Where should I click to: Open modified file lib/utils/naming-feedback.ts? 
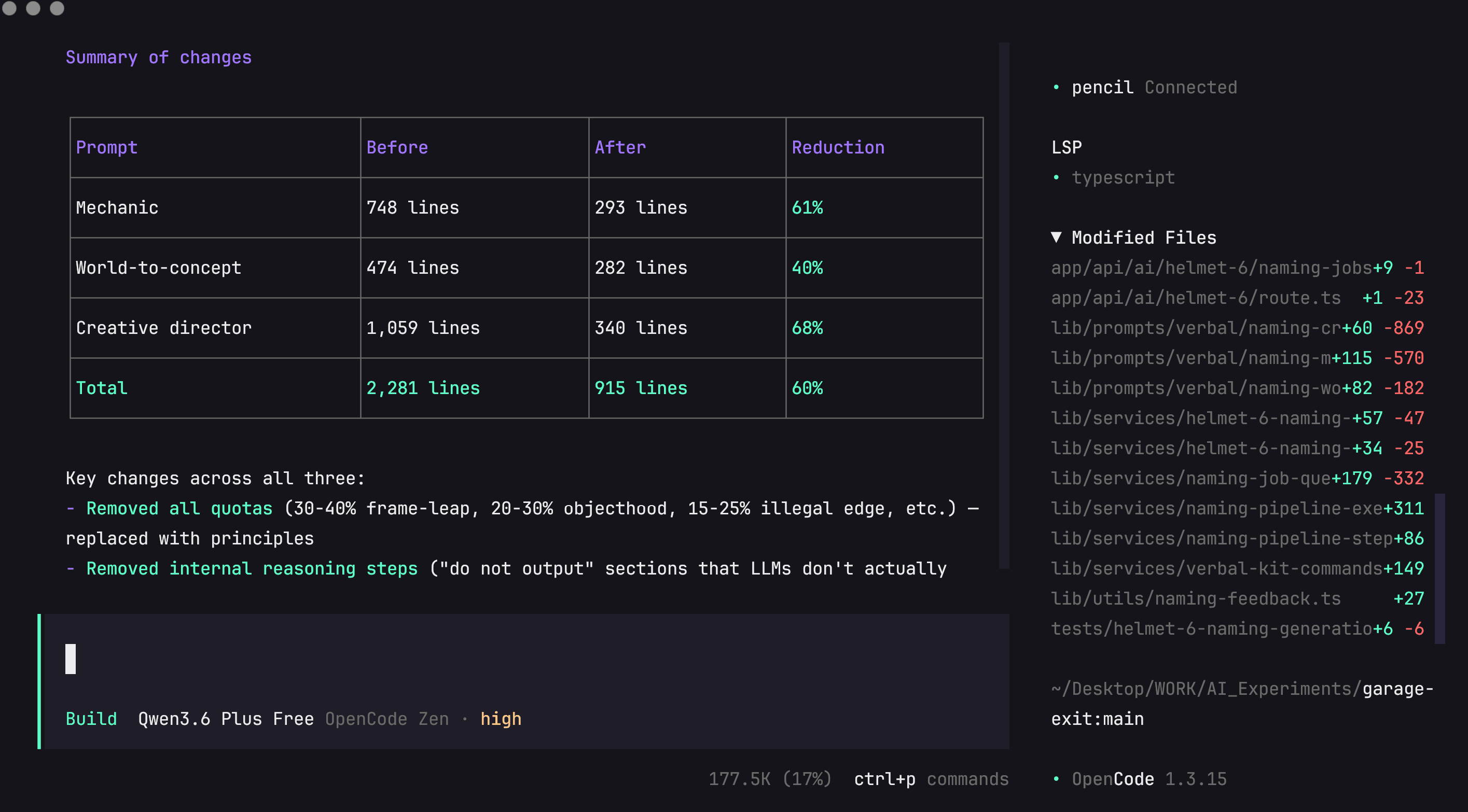click(1196, 598)
